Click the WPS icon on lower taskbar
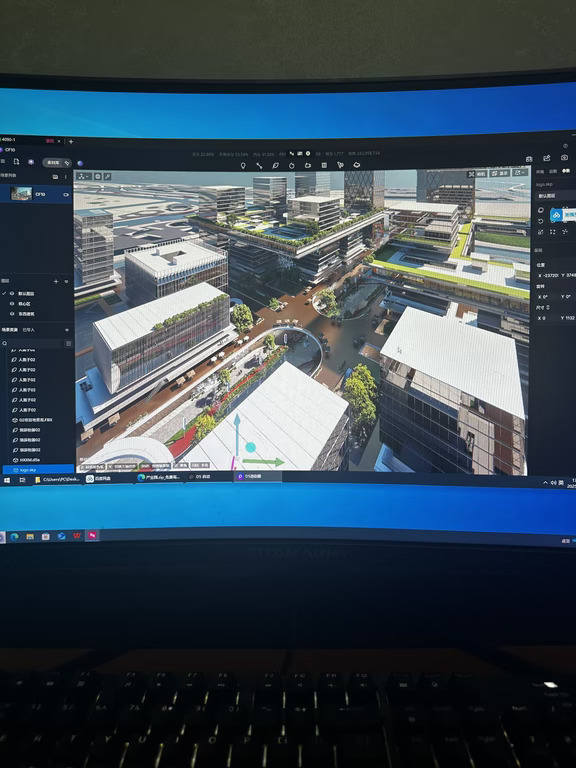This screenshot has width=576, height=768. pyautogui.click(x=76, y=536)
